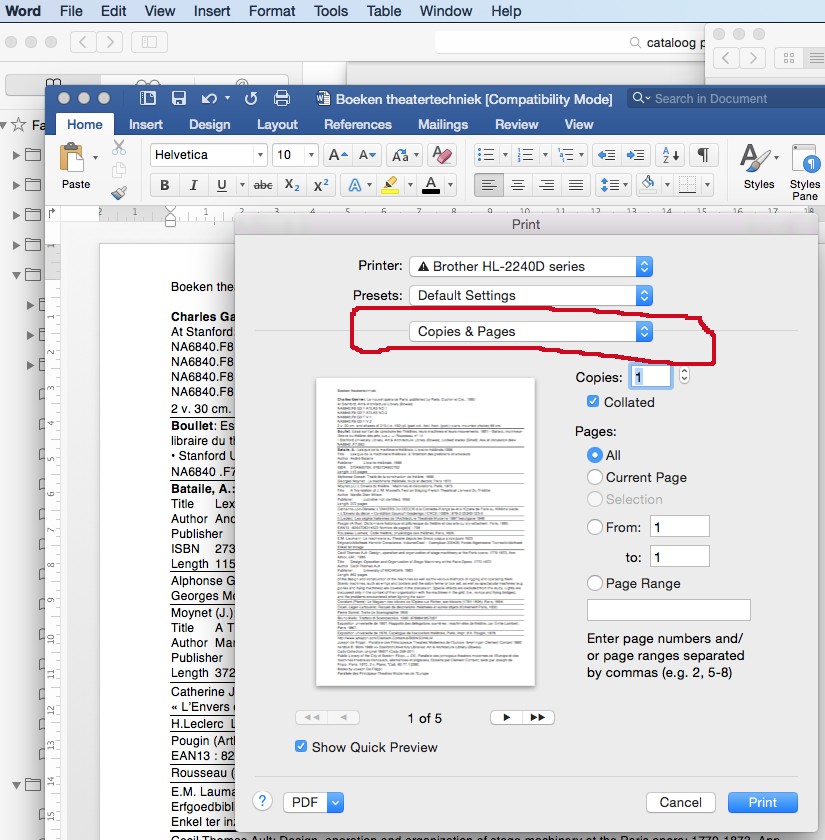Open the Presets Default Settings dropdown
The height and width of the screenshot is (840, 825).
pyautogui.click(x=531, y=295)
